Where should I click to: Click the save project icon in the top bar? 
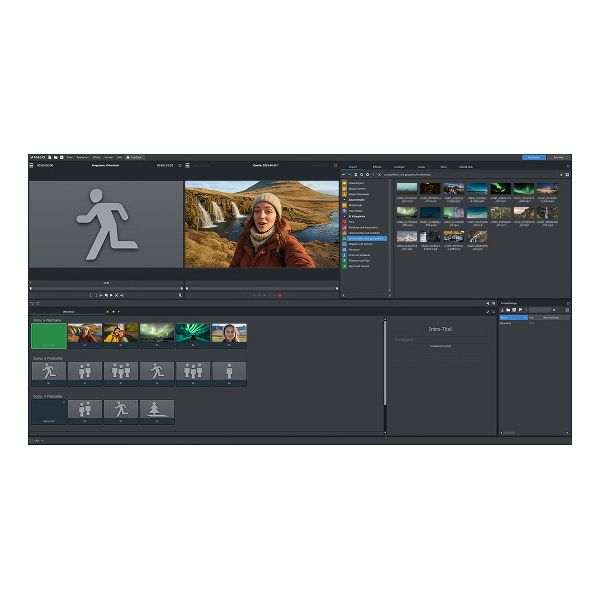pyautogui.click(x=61, y=157)
